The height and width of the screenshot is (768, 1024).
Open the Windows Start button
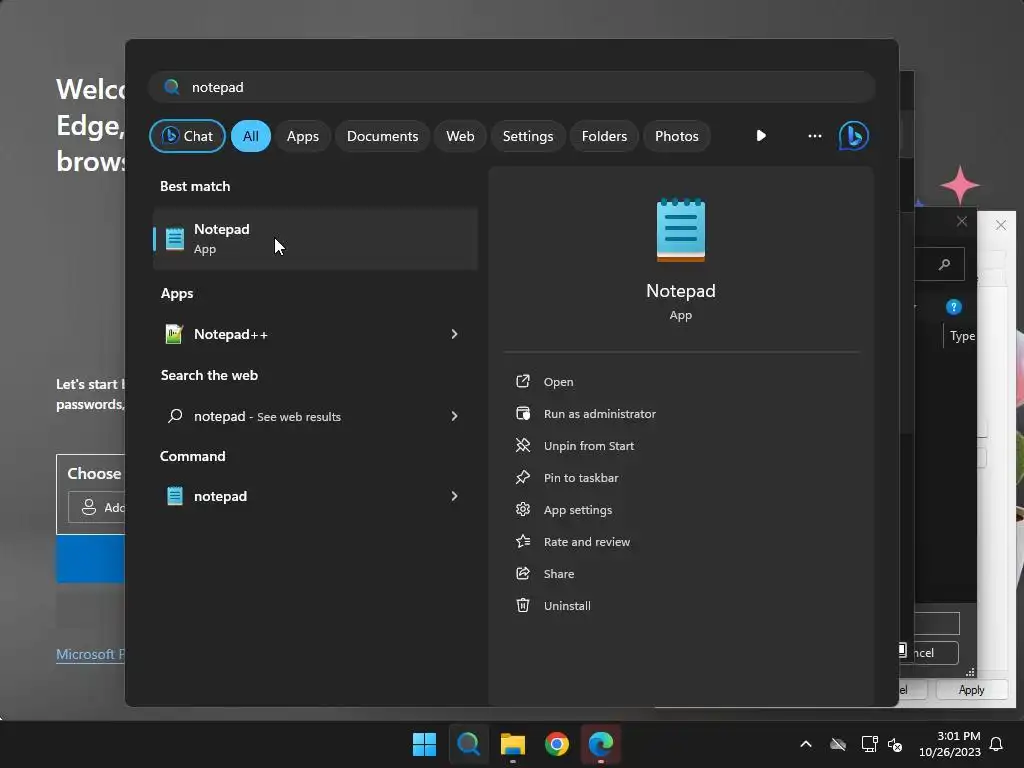(x=424, y=744)
